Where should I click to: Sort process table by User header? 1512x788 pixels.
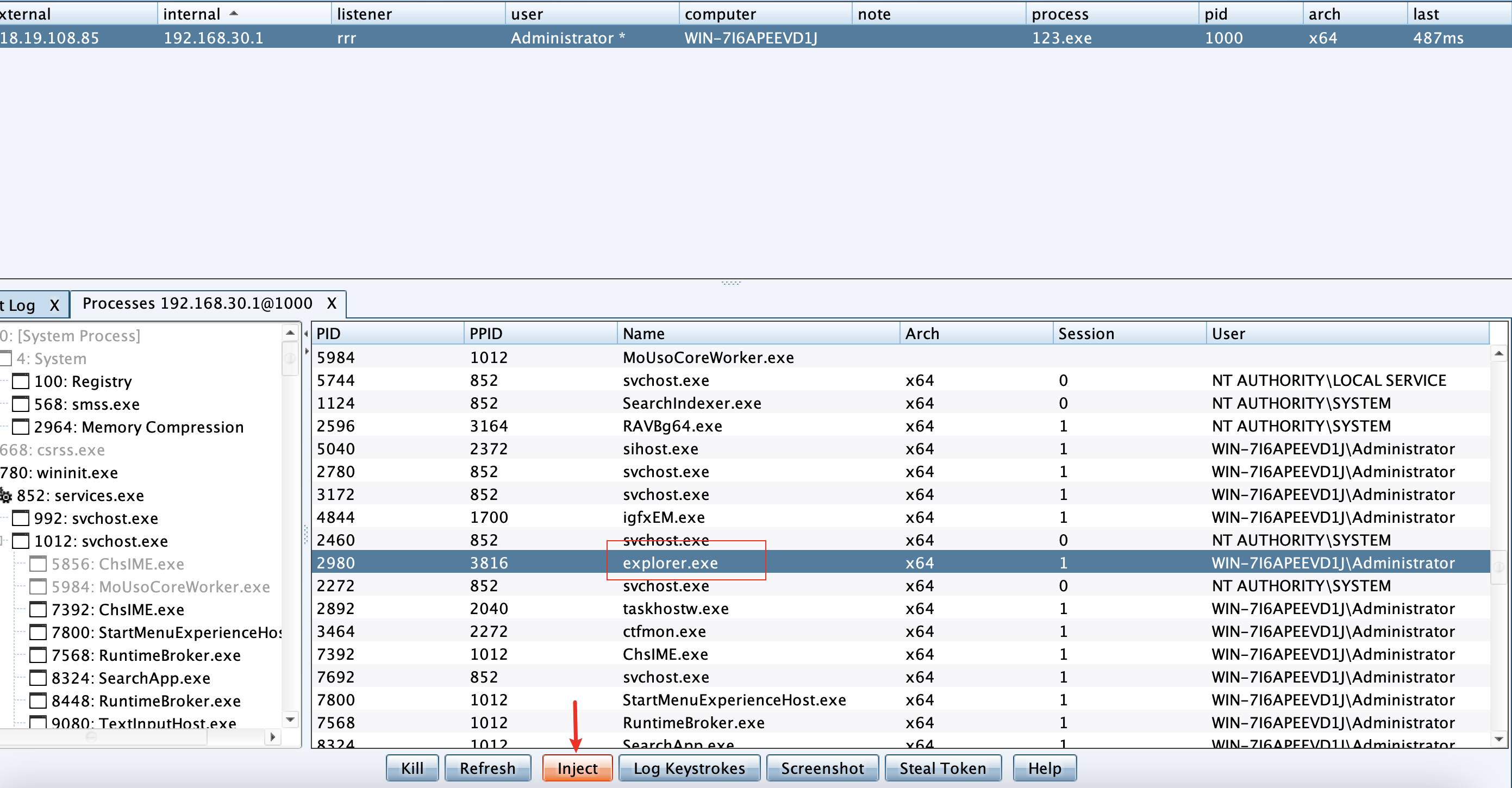point(1348,333)
